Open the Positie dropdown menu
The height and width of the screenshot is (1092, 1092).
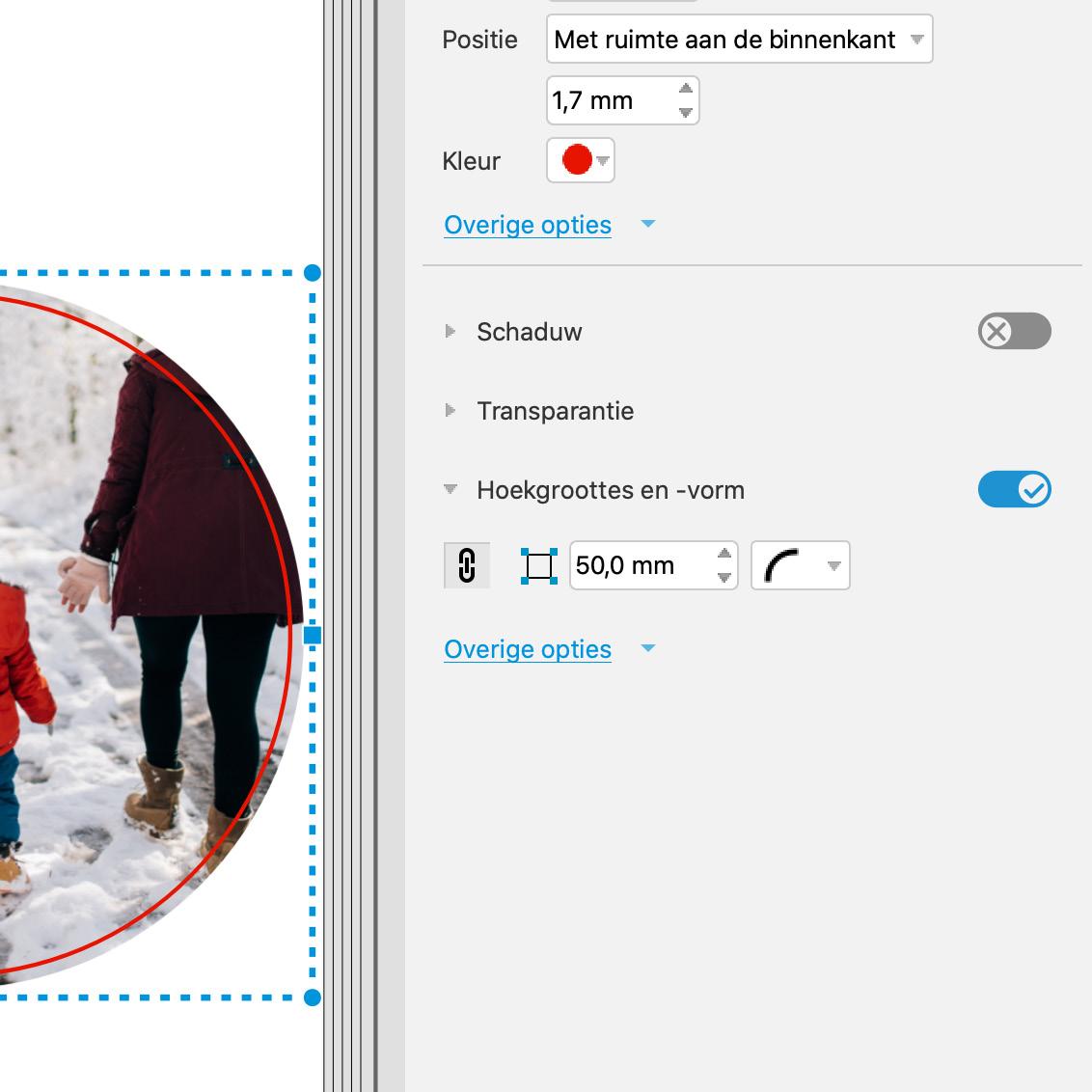(x=739, y=39)
